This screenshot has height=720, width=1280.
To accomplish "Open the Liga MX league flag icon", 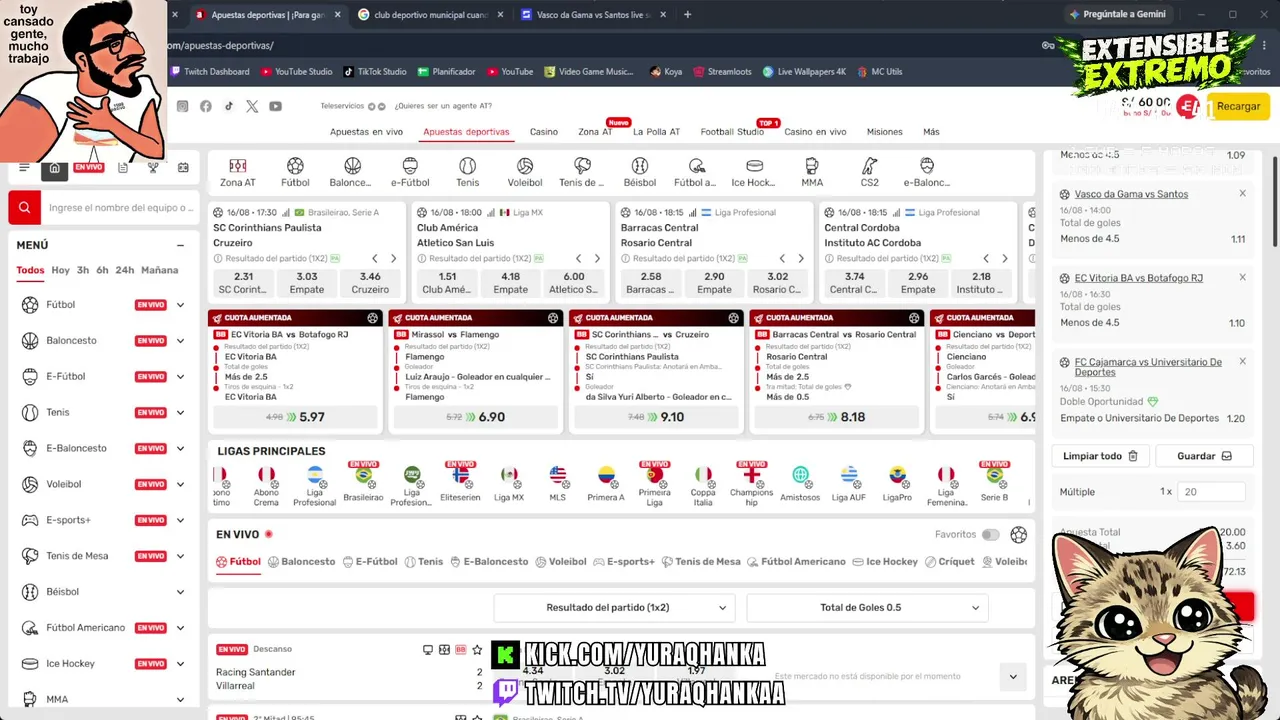I will pyautogui.click(x=509, y=475).
